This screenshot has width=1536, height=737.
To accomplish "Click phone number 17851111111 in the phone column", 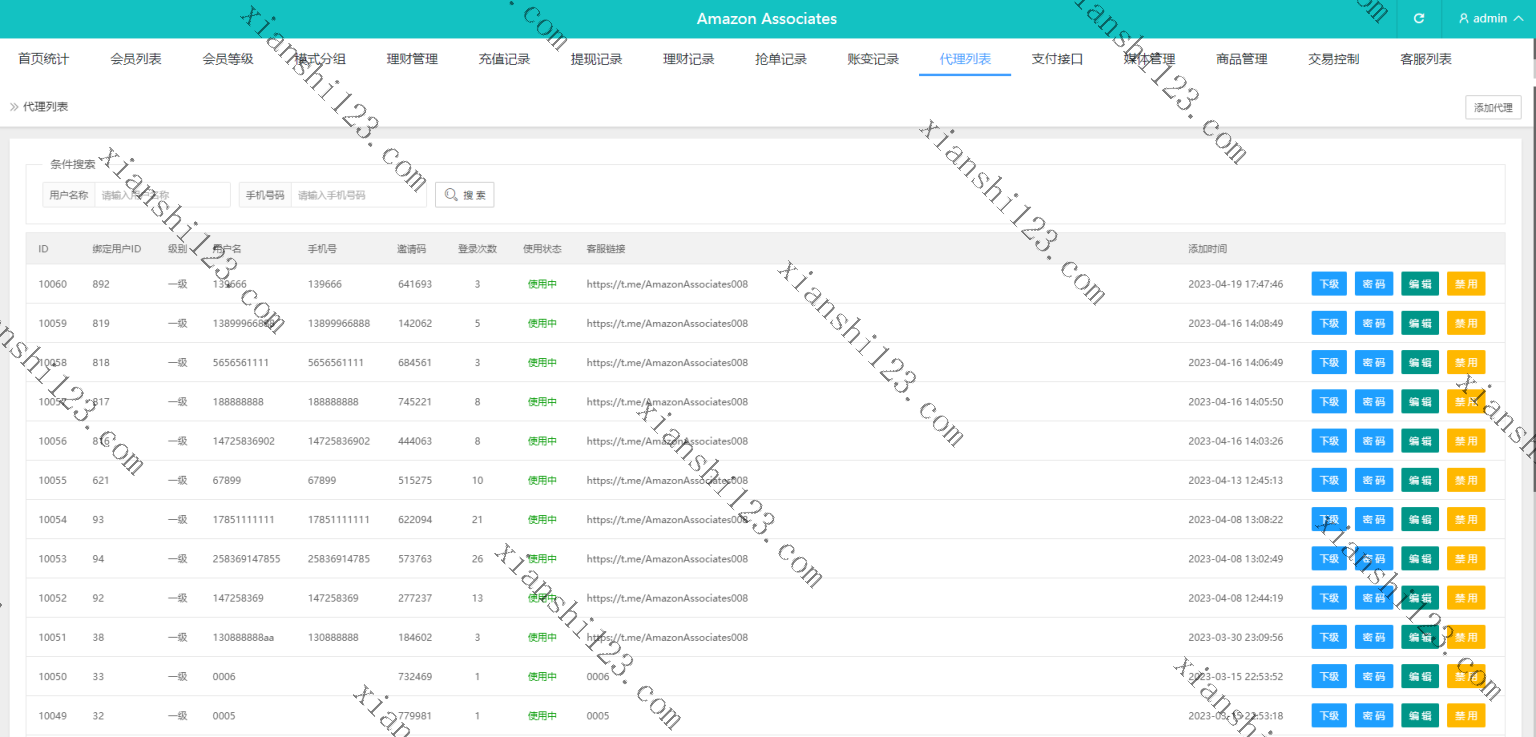I will point(339,519).
